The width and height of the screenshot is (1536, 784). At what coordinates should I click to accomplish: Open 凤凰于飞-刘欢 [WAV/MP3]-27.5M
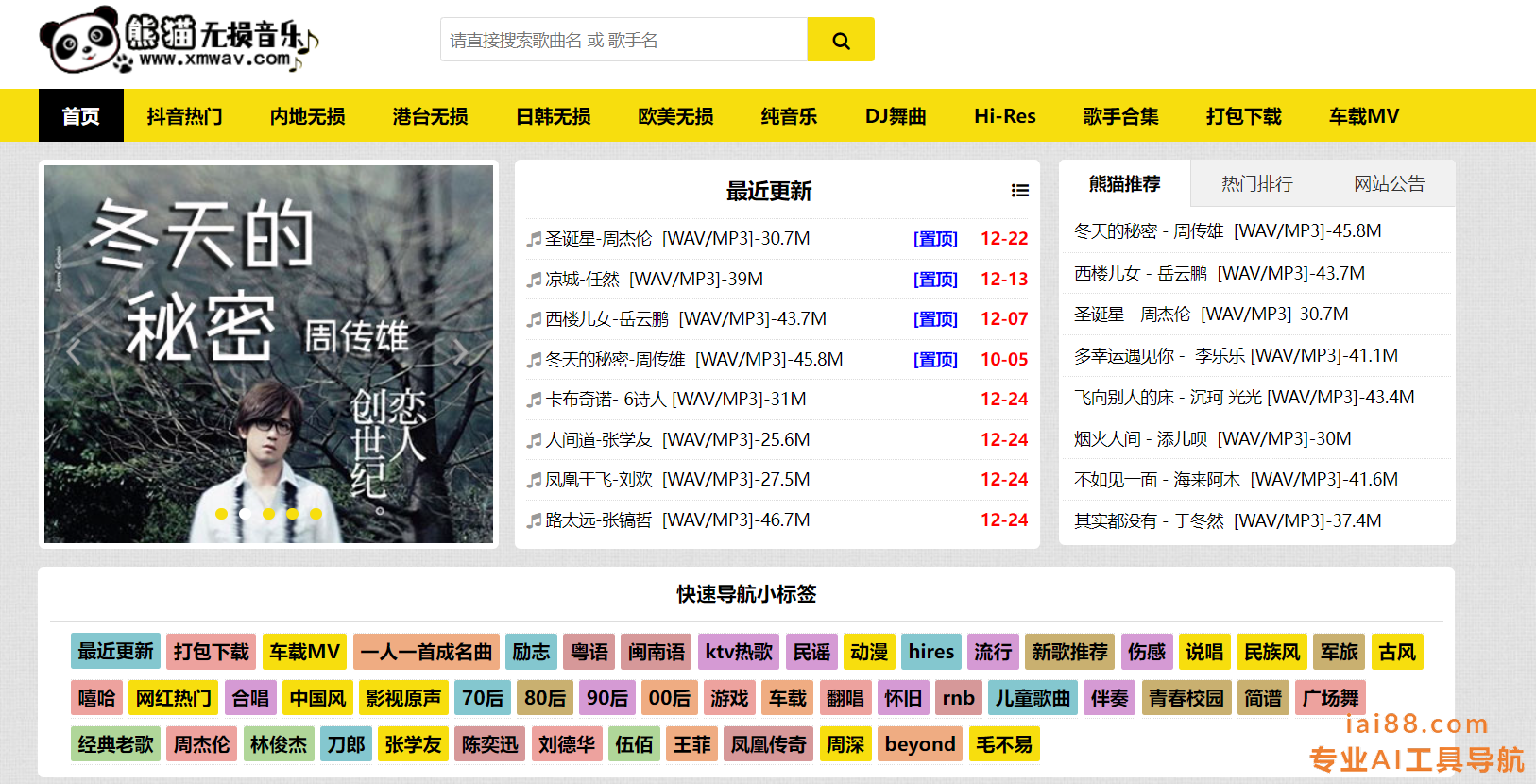[x=677, y=480]
